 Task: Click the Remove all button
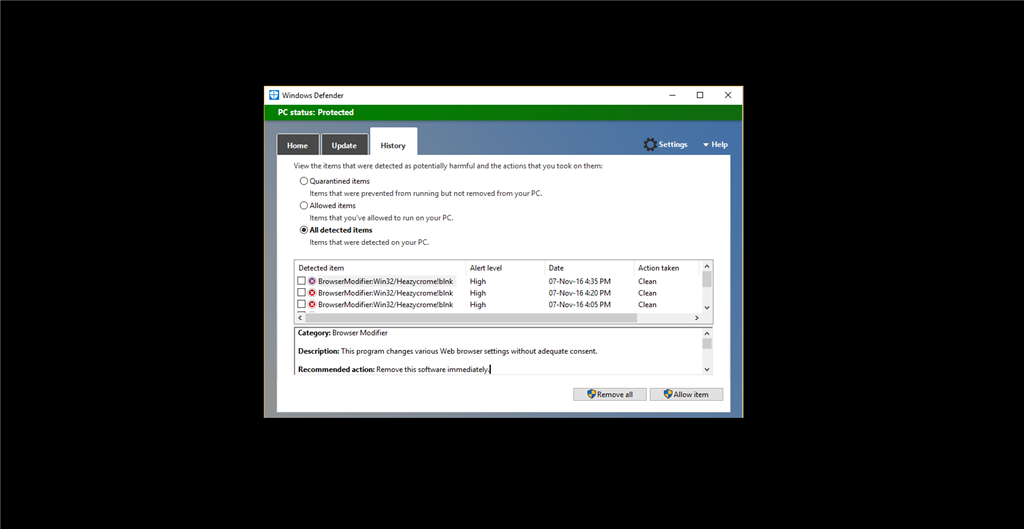tap(610, 394)
